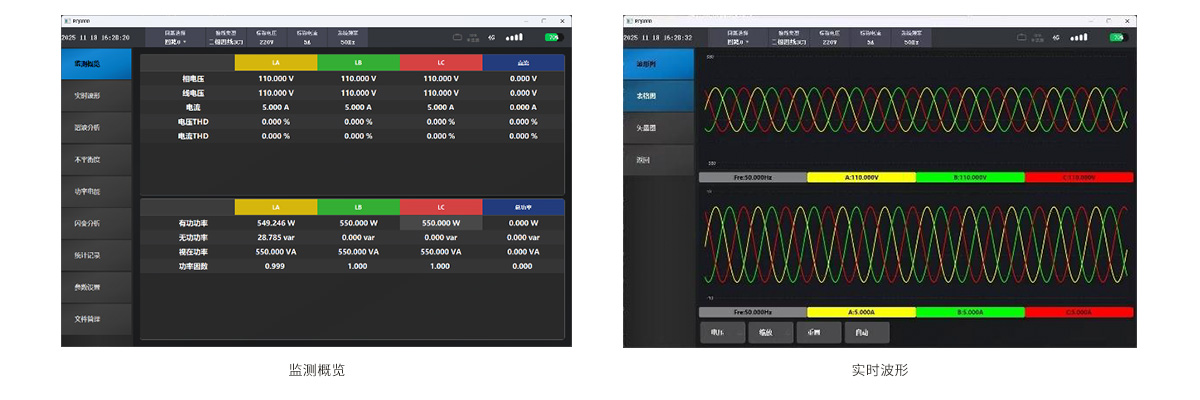Click green battery indicator in right window header

click(1118, 37)
